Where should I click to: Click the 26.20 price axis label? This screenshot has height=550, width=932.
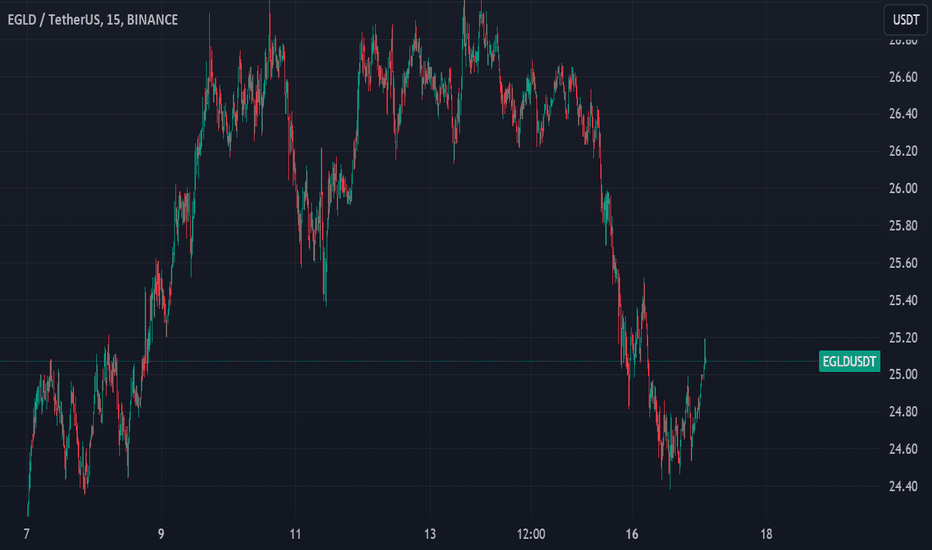pos(903,151)
